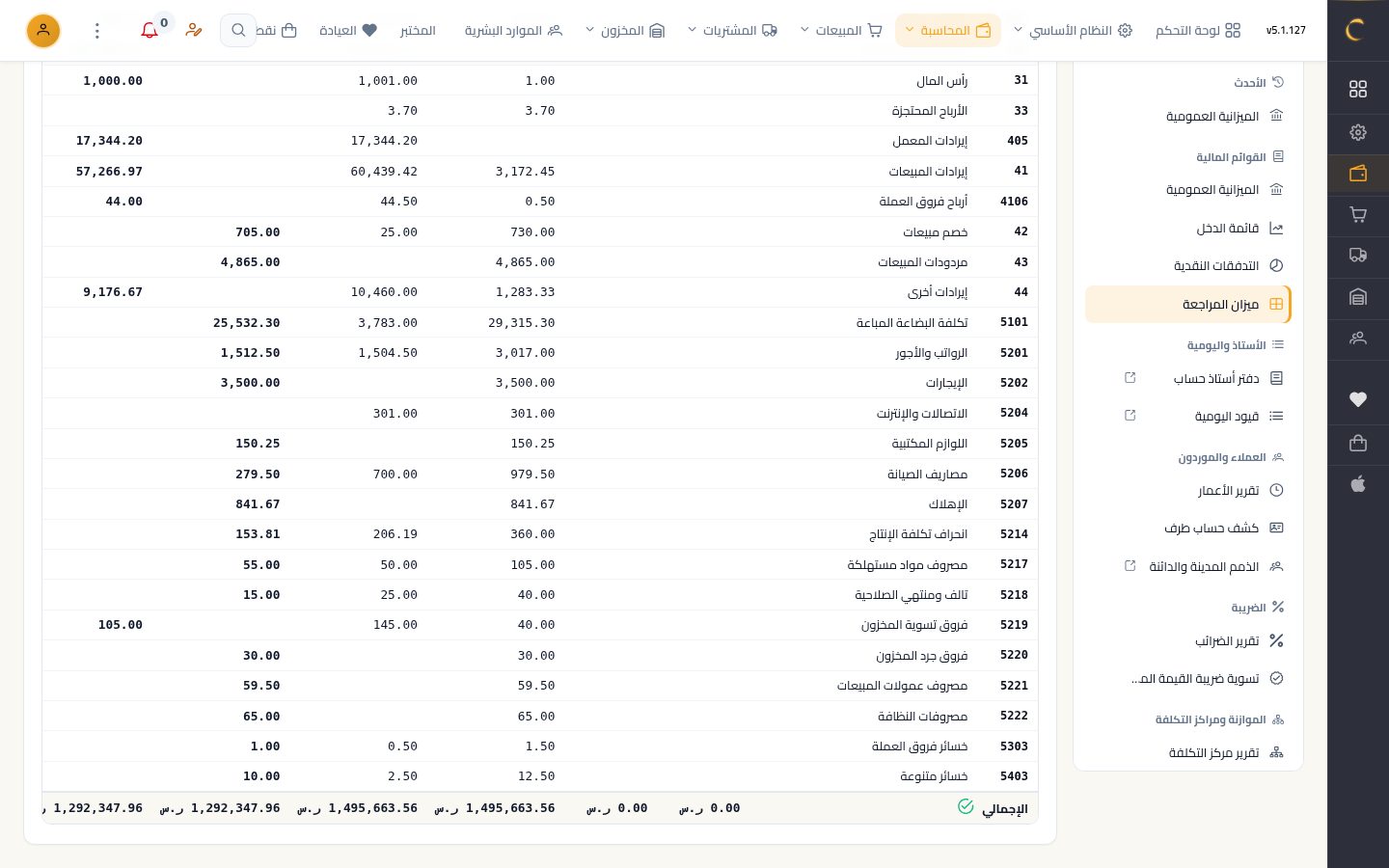Expand the النظام الأساسي dropdown menu
Screen dimensions: 1389x868
pos(1073,31)
